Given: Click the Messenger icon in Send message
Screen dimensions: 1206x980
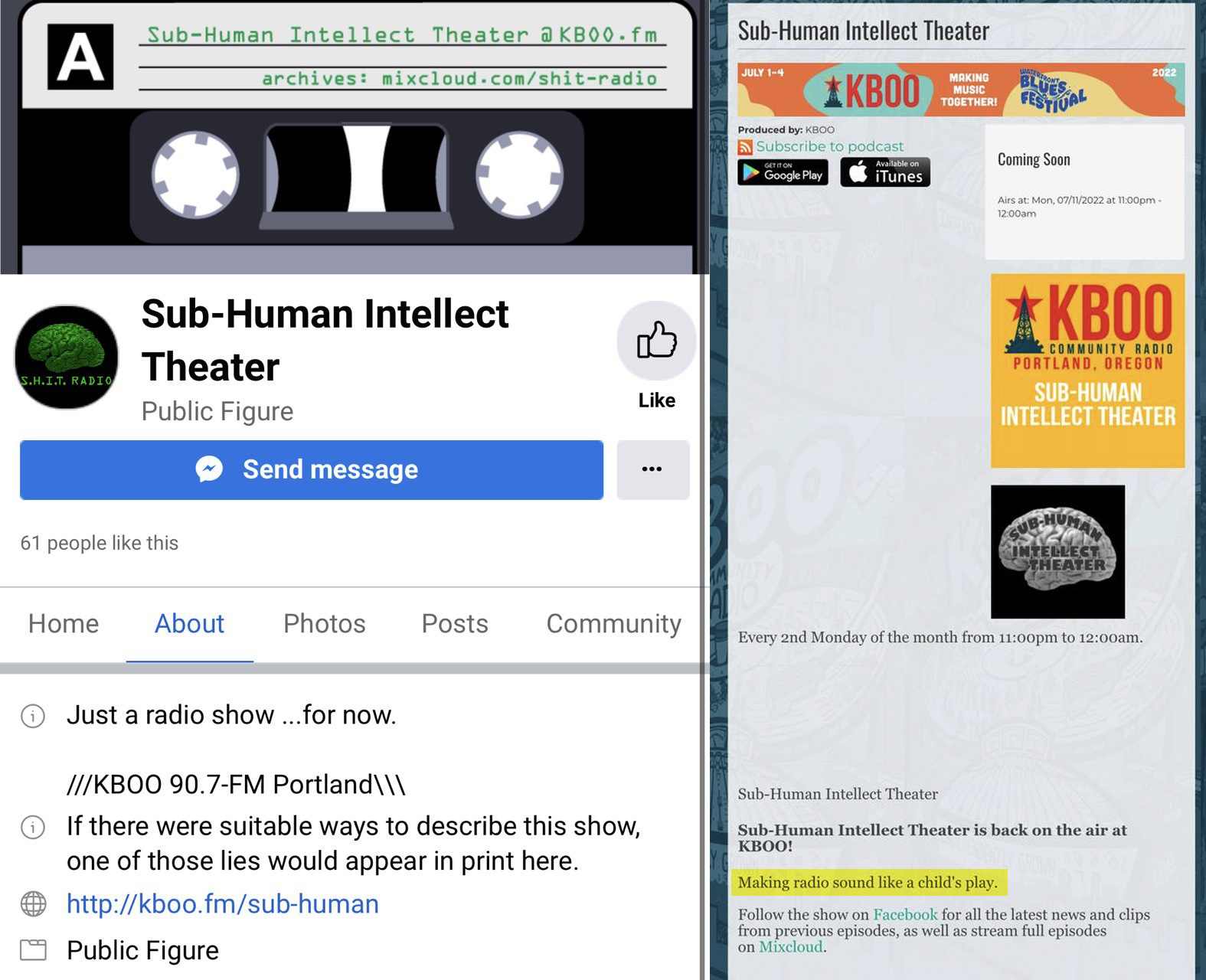Looking at the screenshot, I should click(209, 469).
